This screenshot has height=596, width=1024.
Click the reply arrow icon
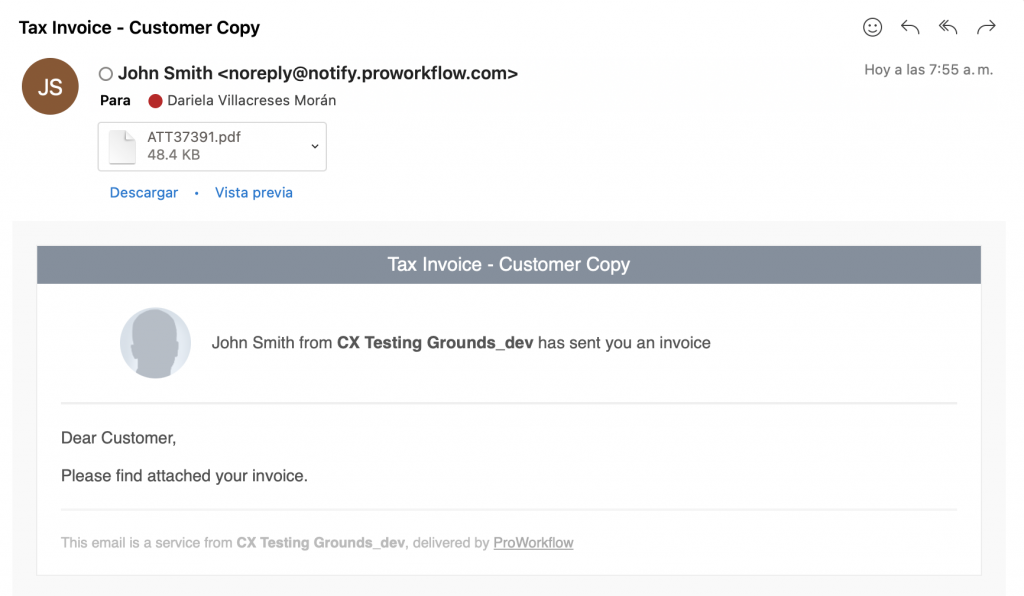coord(910,27)
